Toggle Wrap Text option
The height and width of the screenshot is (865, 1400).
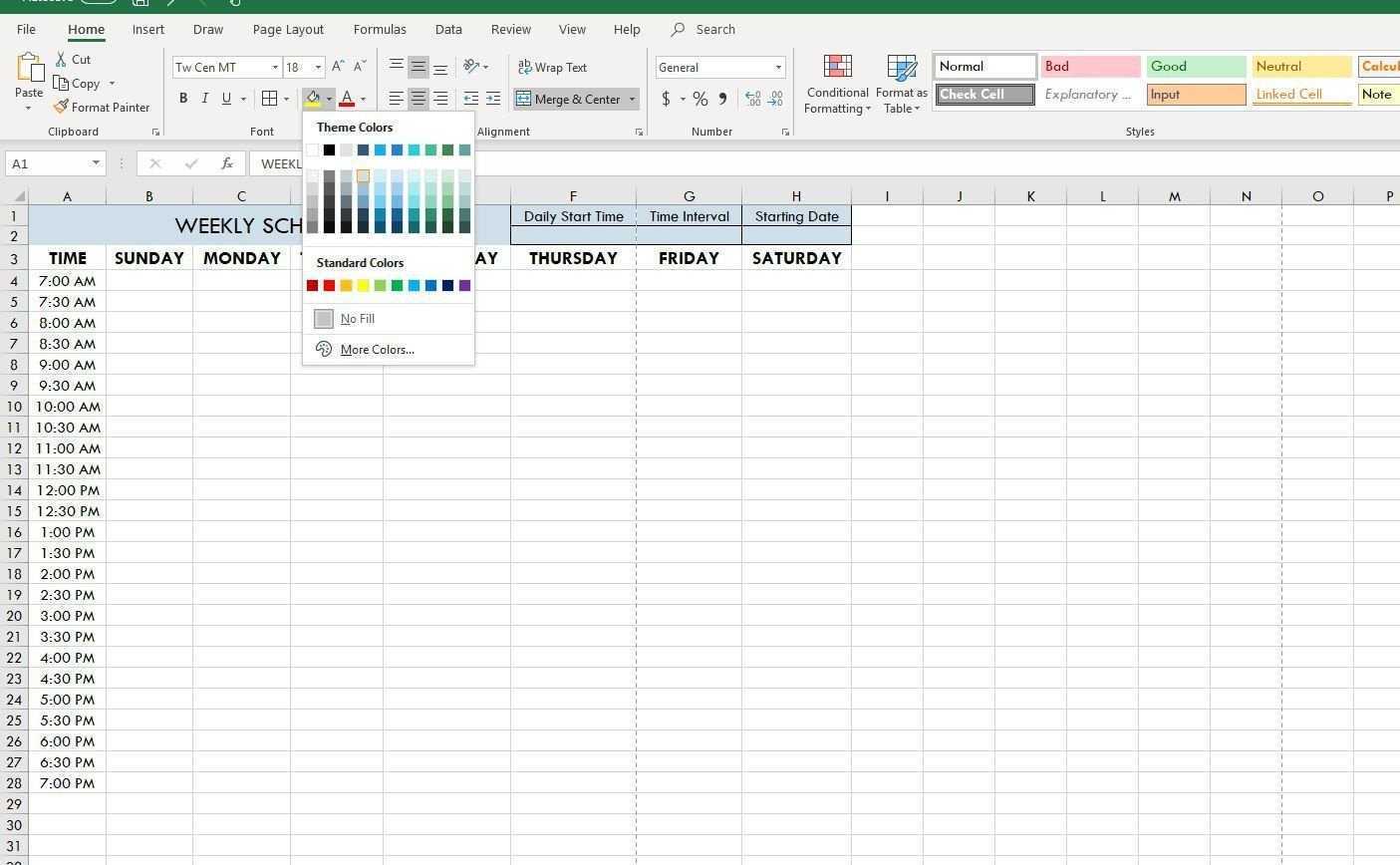[553, 67]
